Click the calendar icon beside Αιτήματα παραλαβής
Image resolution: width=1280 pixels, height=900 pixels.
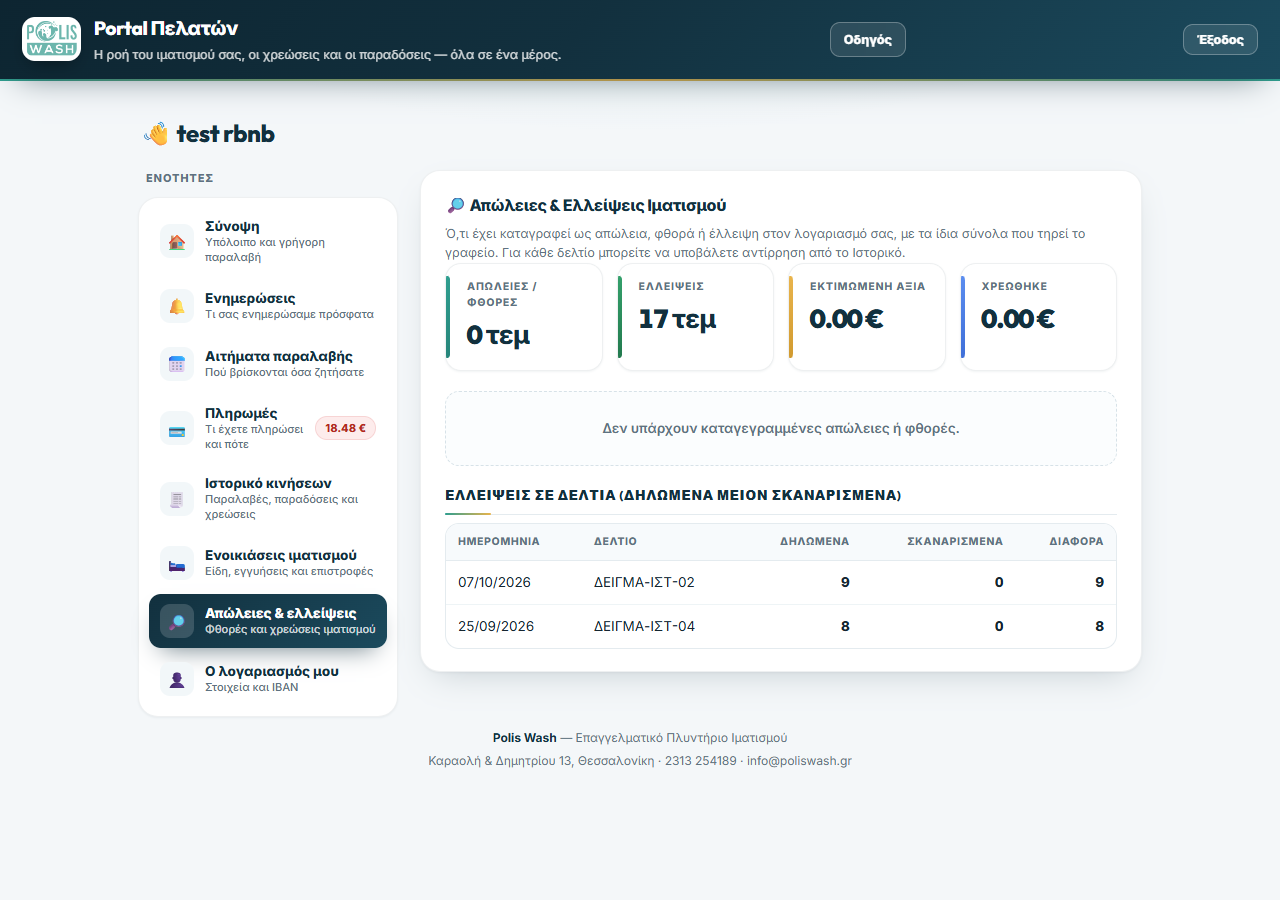(x=177, y=364)
